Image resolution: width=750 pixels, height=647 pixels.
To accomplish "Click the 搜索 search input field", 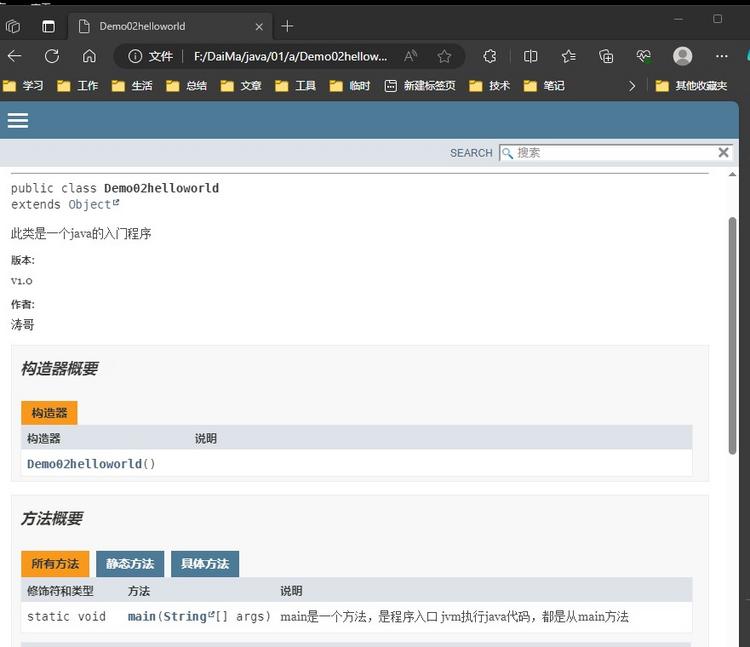I will 615,153.
